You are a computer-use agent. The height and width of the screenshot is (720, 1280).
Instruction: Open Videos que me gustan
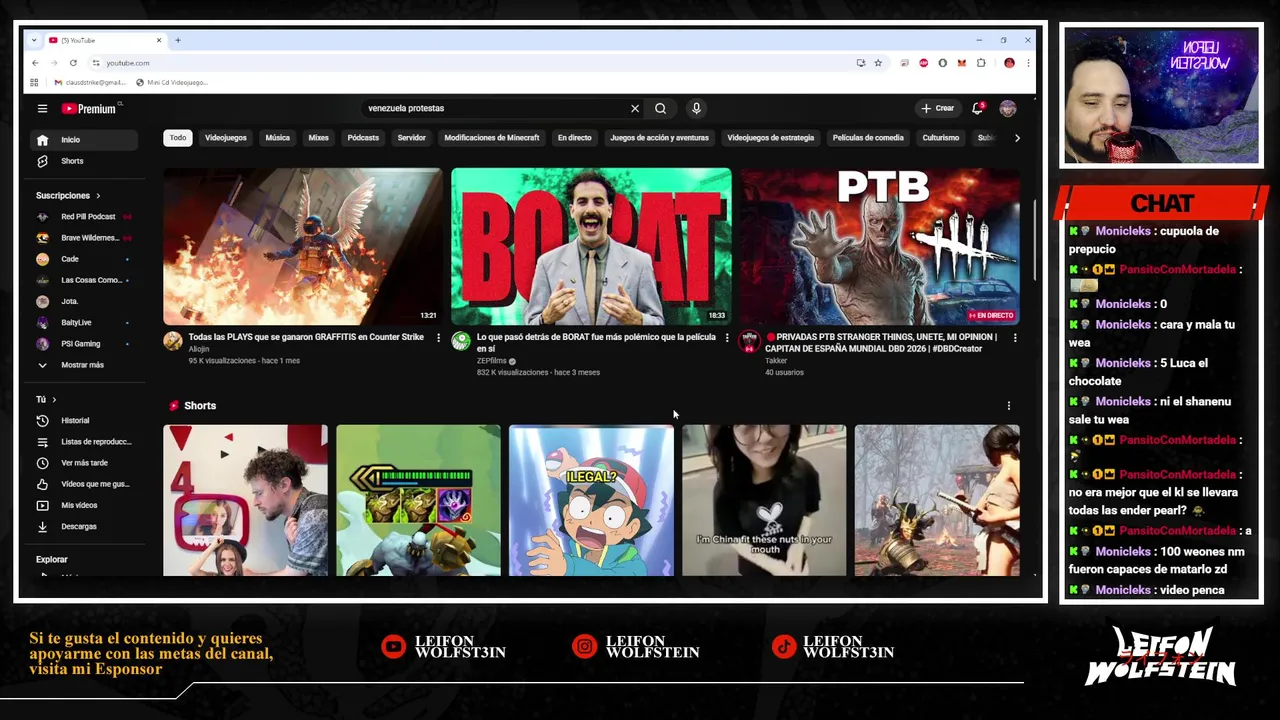pos(85,484)
